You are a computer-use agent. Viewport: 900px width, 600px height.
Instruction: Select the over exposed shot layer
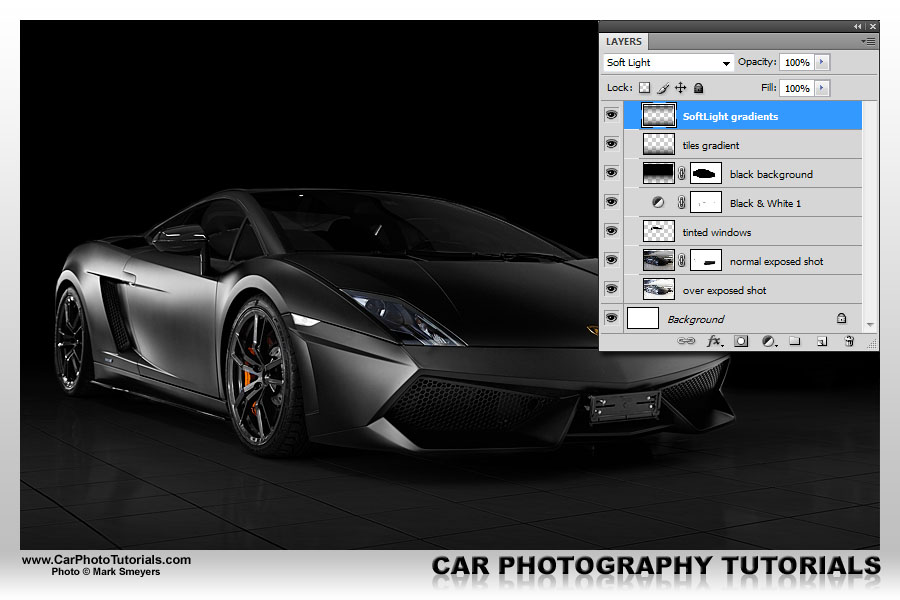pos(743,290)
